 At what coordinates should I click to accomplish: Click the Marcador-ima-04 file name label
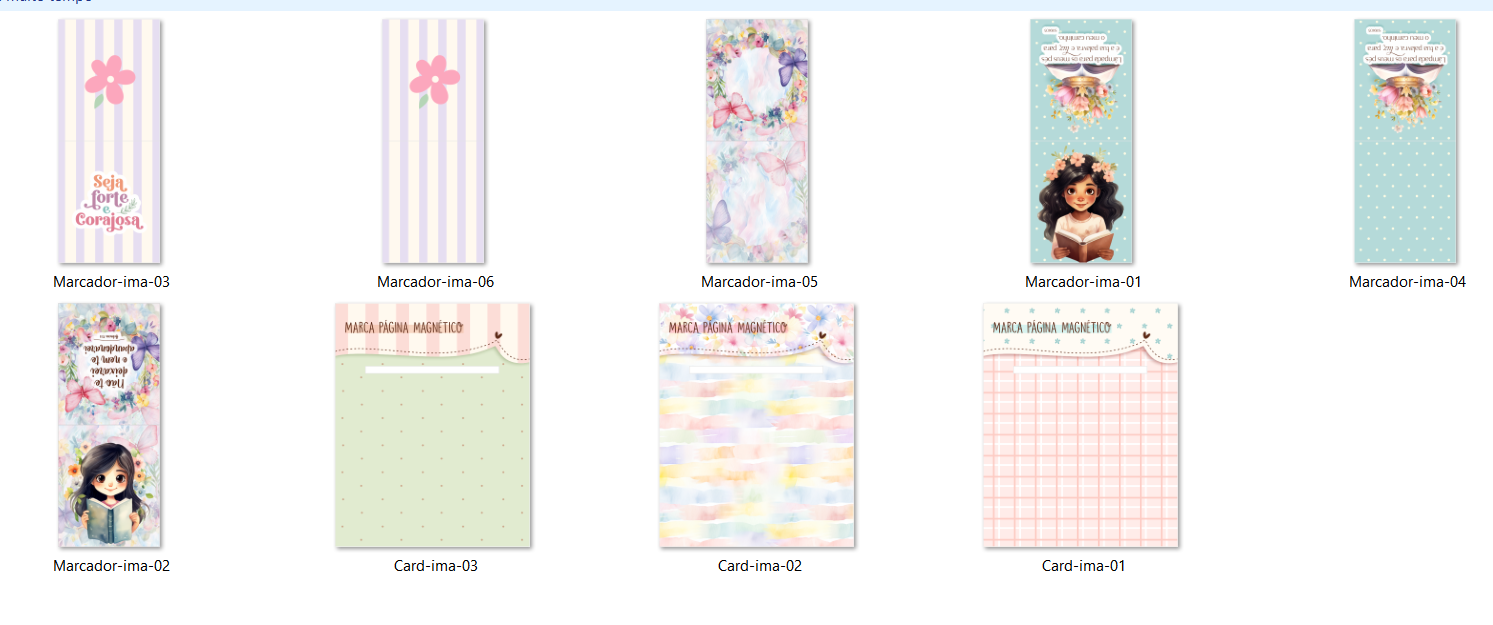pyautogui.click(x=1407, y=282)
